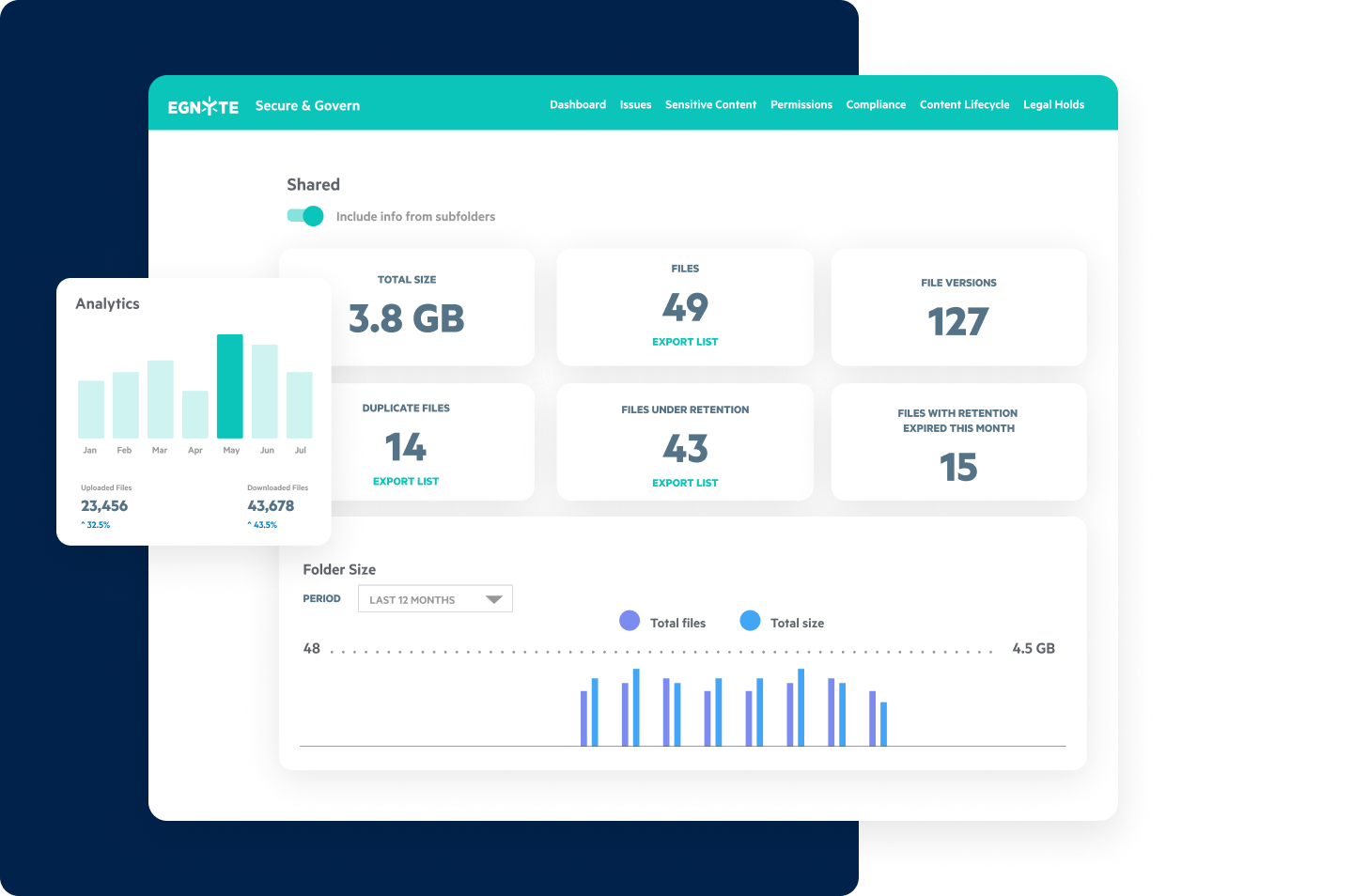Screen dimensions: 1353x896
Task: Export the Duplicate Files list
Action: [x=406, y=480]
